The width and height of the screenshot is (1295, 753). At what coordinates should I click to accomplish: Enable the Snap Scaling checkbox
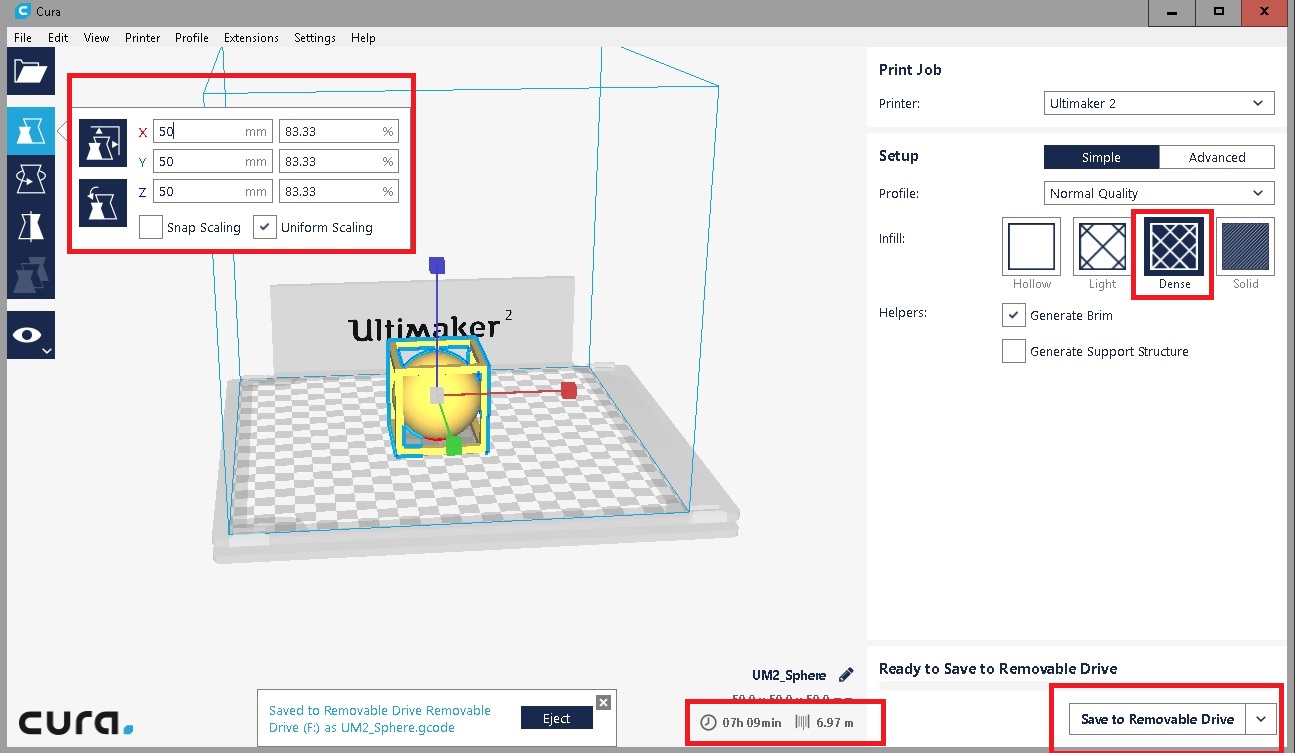coord(151,227)
